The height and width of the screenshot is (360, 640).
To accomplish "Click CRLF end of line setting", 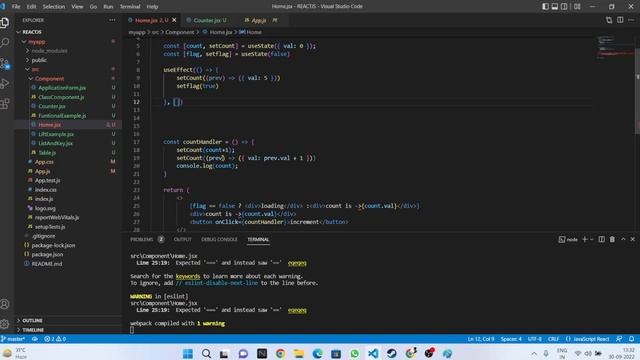I will 553,339.
